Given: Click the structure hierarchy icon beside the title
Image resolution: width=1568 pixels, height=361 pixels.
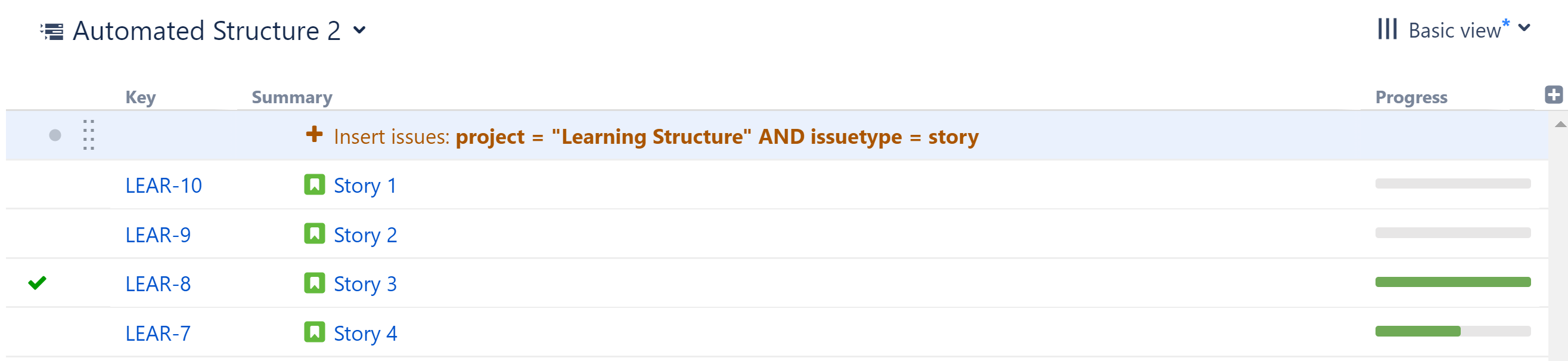Looking at the screenshot, I should click(x=51, y=29).
